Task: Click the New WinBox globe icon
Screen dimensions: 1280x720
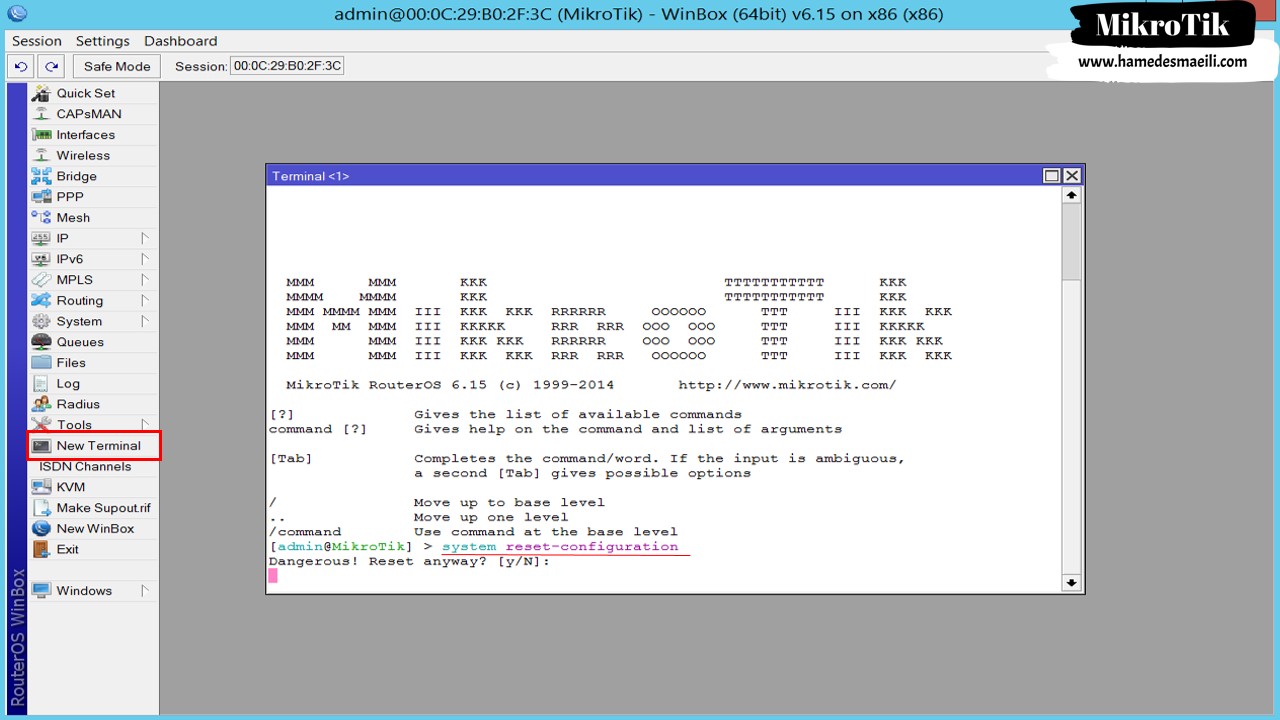Action: point(41,528)
